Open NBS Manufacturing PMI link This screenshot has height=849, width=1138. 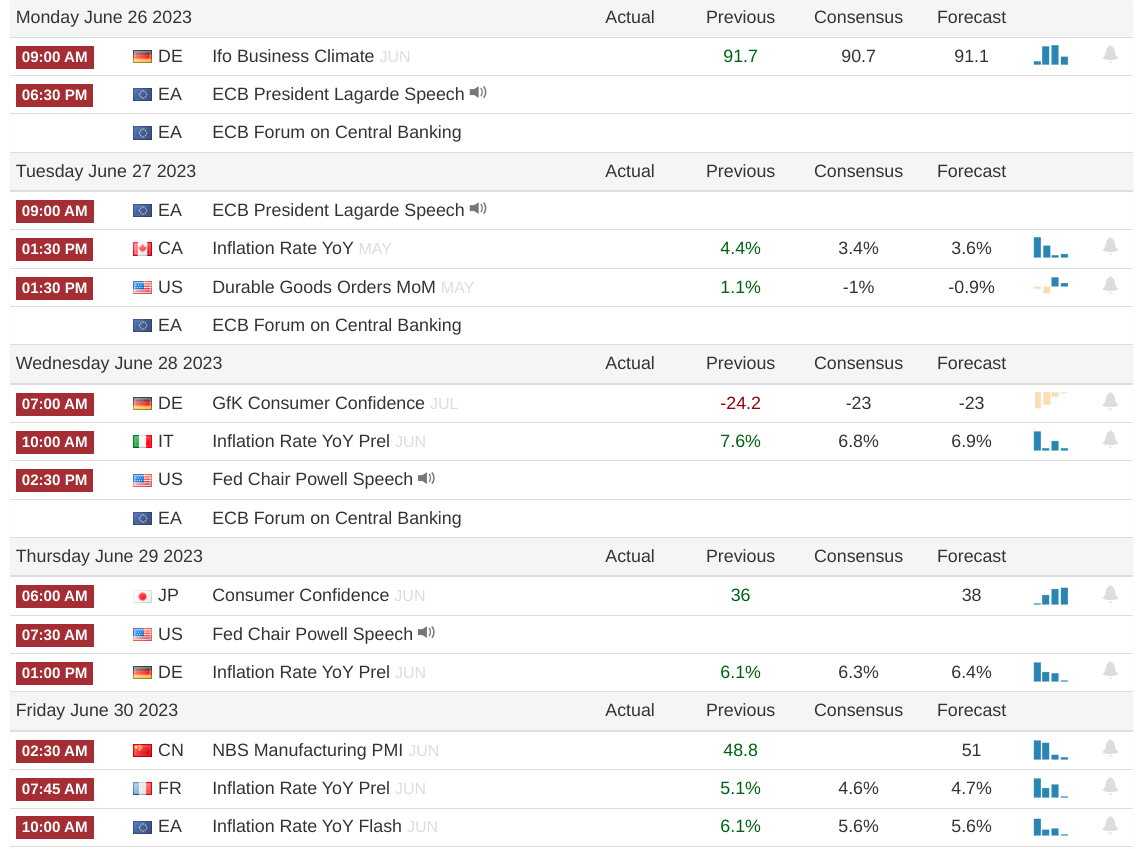[307, 750]
